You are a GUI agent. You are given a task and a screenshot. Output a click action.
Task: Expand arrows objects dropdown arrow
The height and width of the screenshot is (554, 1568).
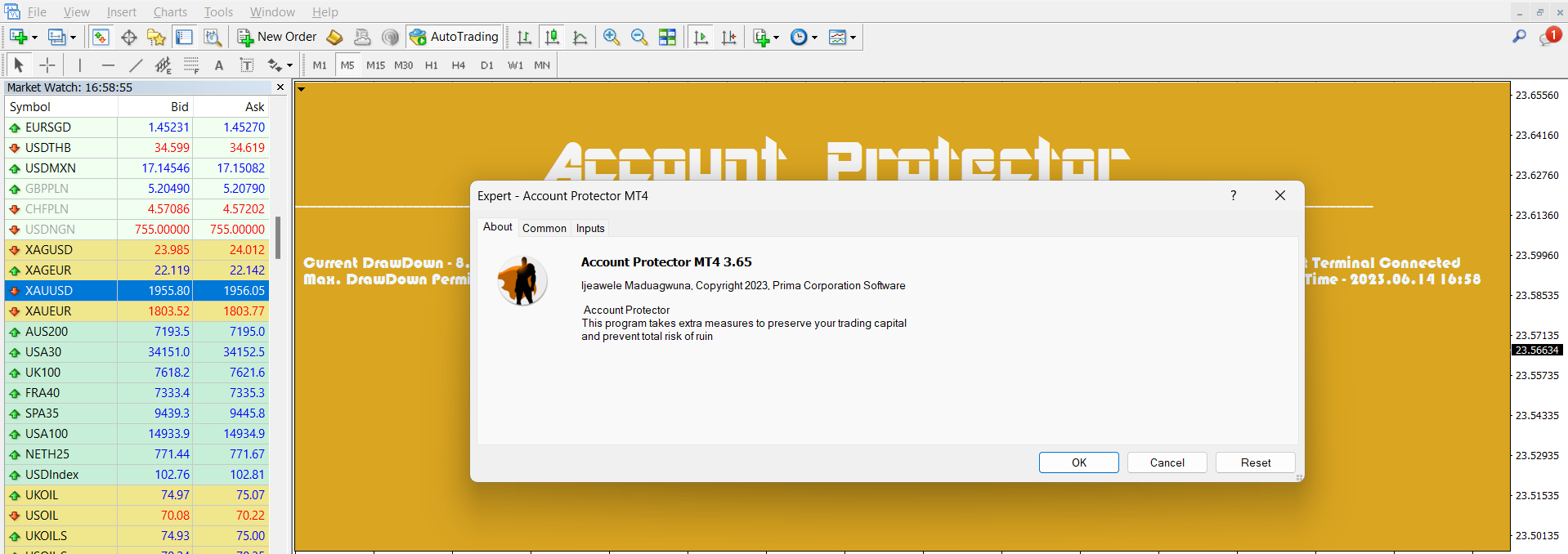pyautogui.click(x=289, y=66)
